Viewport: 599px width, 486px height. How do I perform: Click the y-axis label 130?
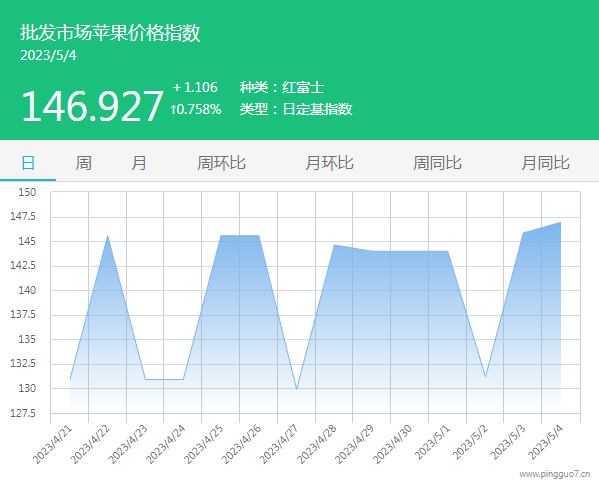(x=27, y=388)
